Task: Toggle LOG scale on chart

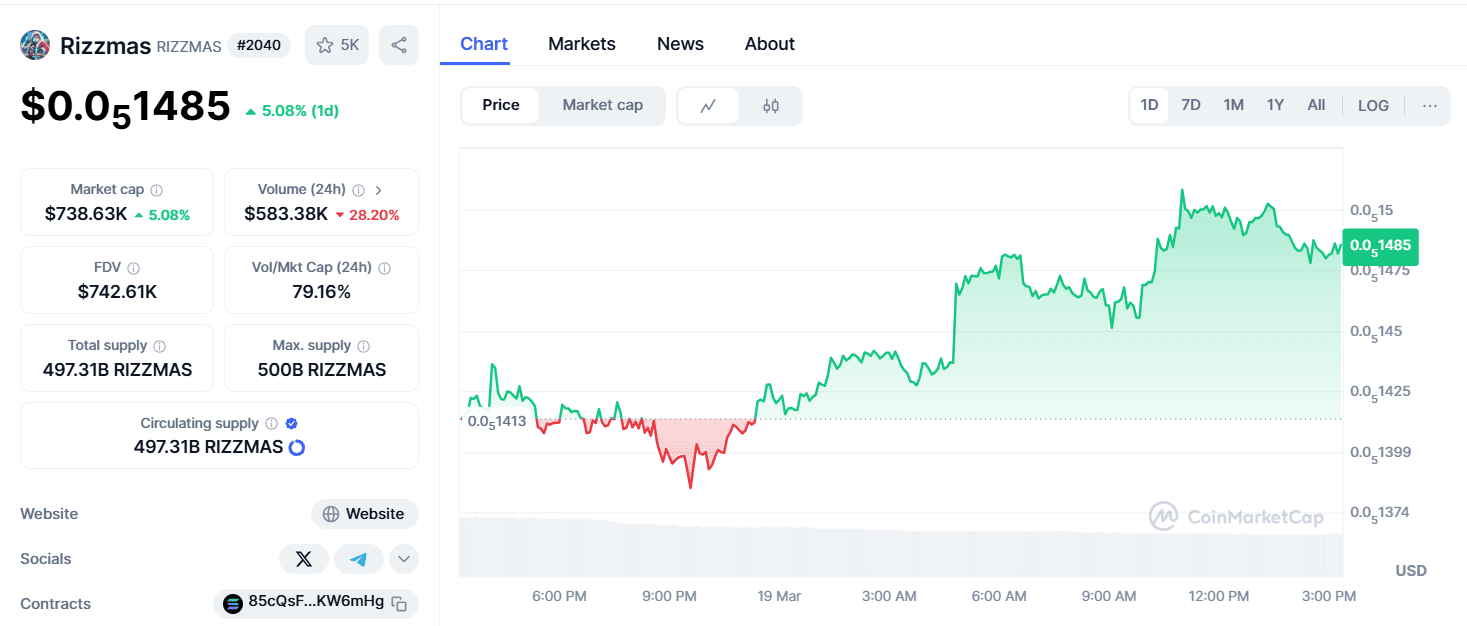Action: pos(1373,105)
